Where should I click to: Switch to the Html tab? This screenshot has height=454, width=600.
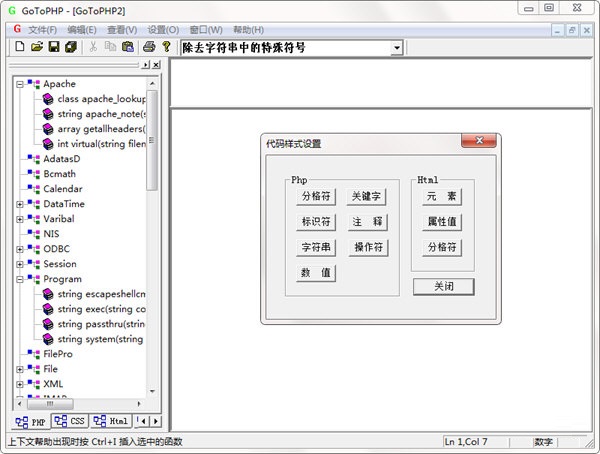(111, 421)
